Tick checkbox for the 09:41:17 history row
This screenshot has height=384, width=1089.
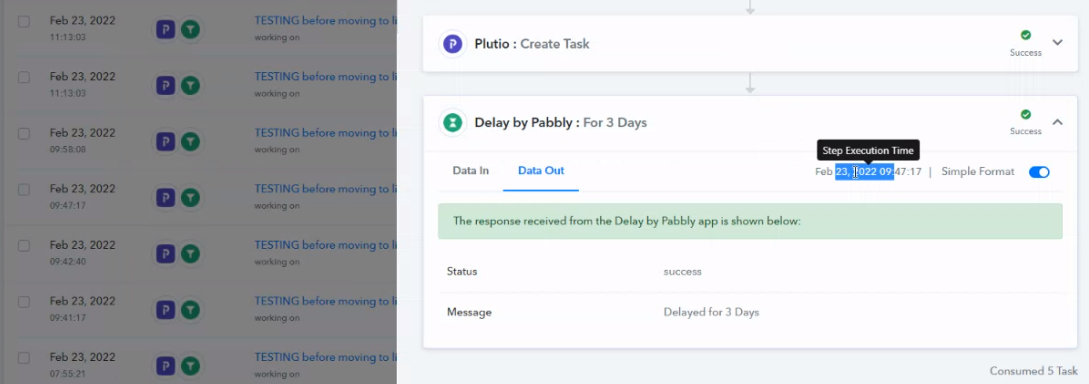[24, 302]
